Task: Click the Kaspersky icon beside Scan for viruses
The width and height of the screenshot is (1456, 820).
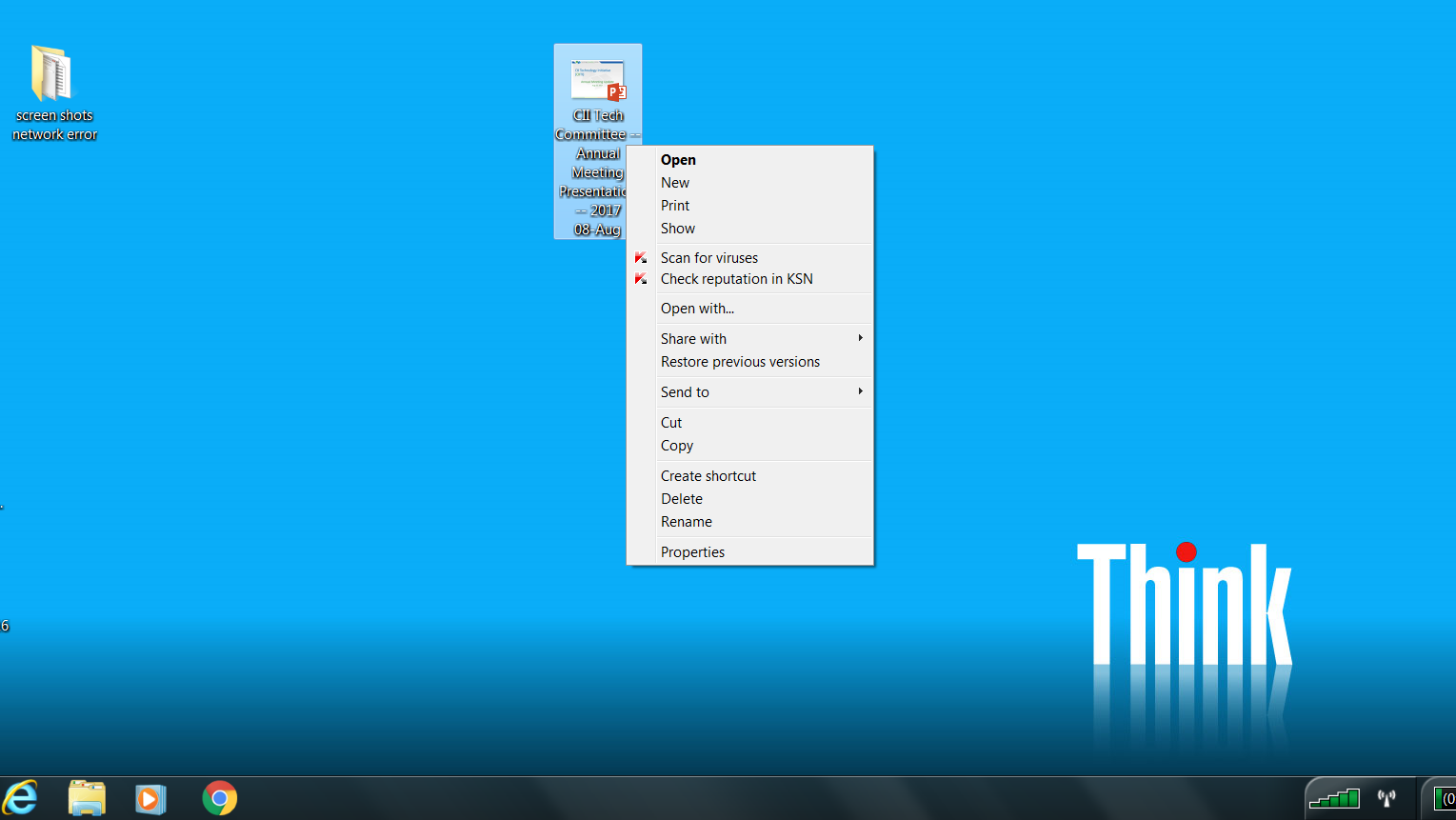Action: (x=641, y=258)
